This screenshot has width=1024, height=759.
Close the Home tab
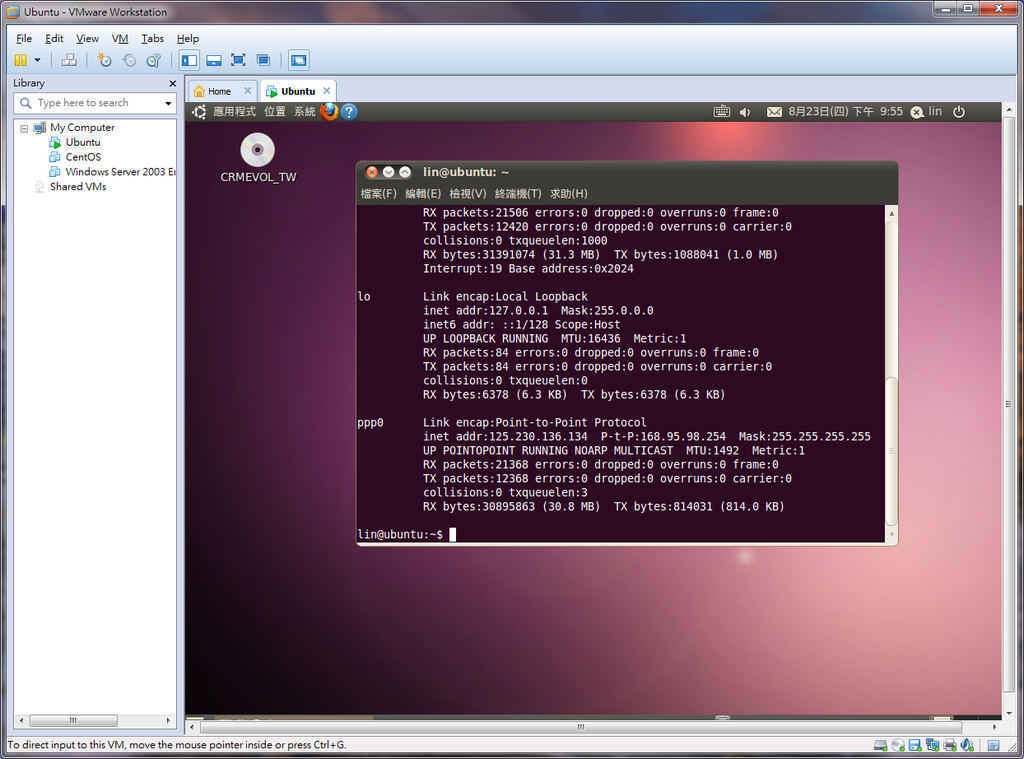[248, 91]
